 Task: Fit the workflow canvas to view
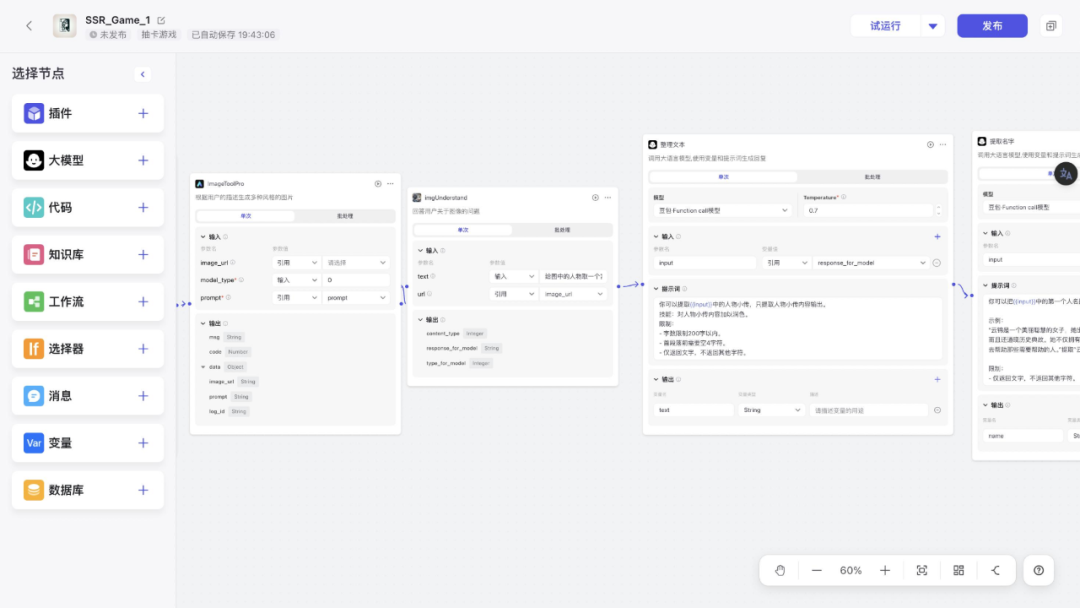[922, 570]
